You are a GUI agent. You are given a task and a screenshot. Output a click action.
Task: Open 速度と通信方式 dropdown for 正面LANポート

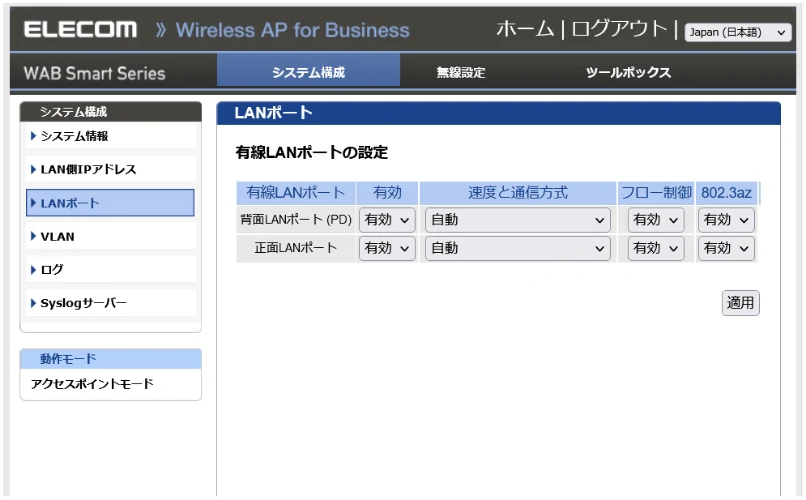pos(518,248)
